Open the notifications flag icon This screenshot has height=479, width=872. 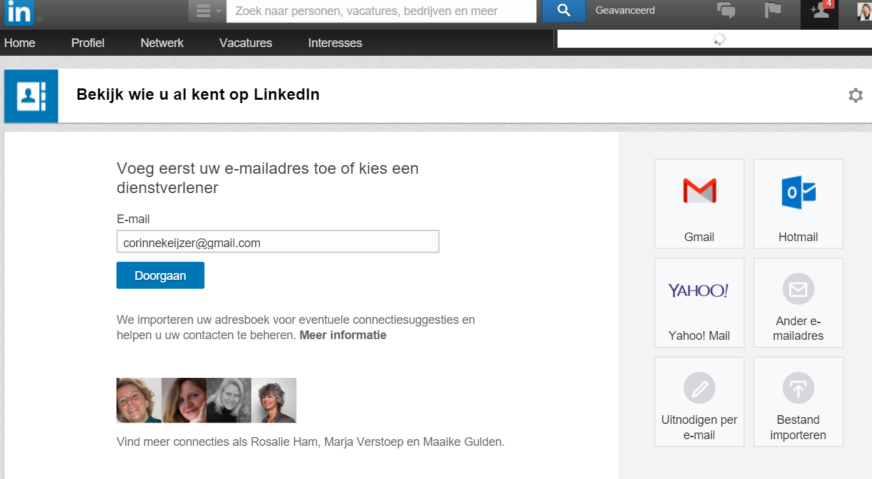(773, 11)
